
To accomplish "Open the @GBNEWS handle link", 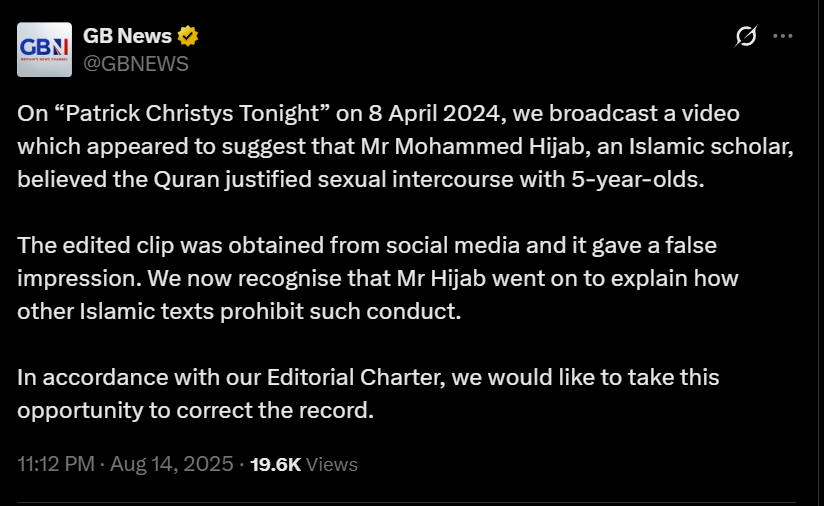I will [135, 64].
